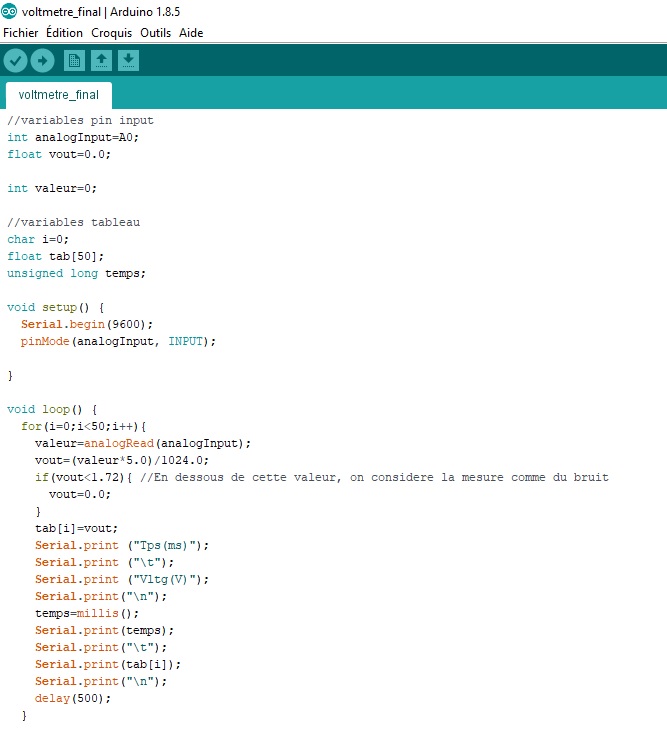Click the Serial.begin(9600) line
667x735 pixels.
tap(87, 324)
